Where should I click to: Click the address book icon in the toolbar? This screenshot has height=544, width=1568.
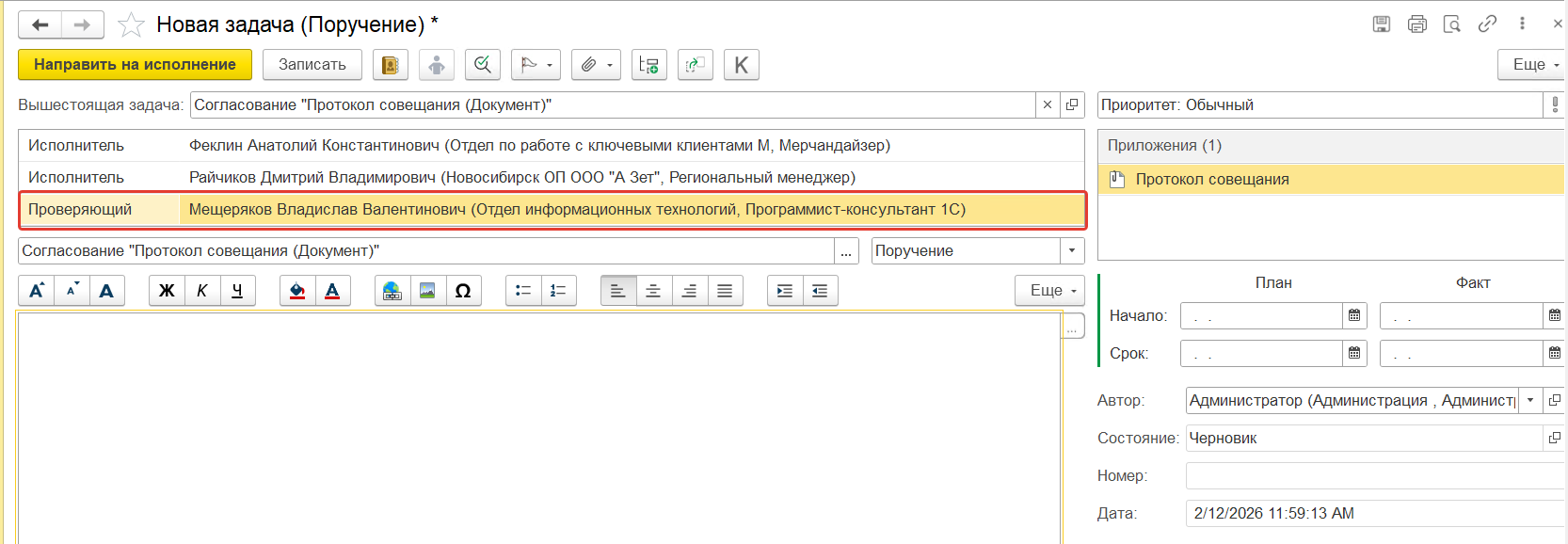pos(390,65)
